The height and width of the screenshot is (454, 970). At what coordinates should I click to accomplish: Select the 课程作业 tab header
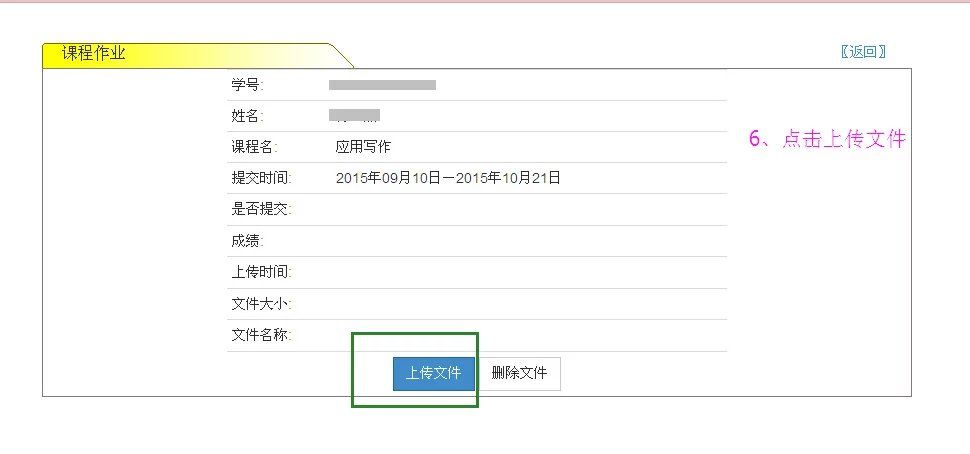[93, 54]
